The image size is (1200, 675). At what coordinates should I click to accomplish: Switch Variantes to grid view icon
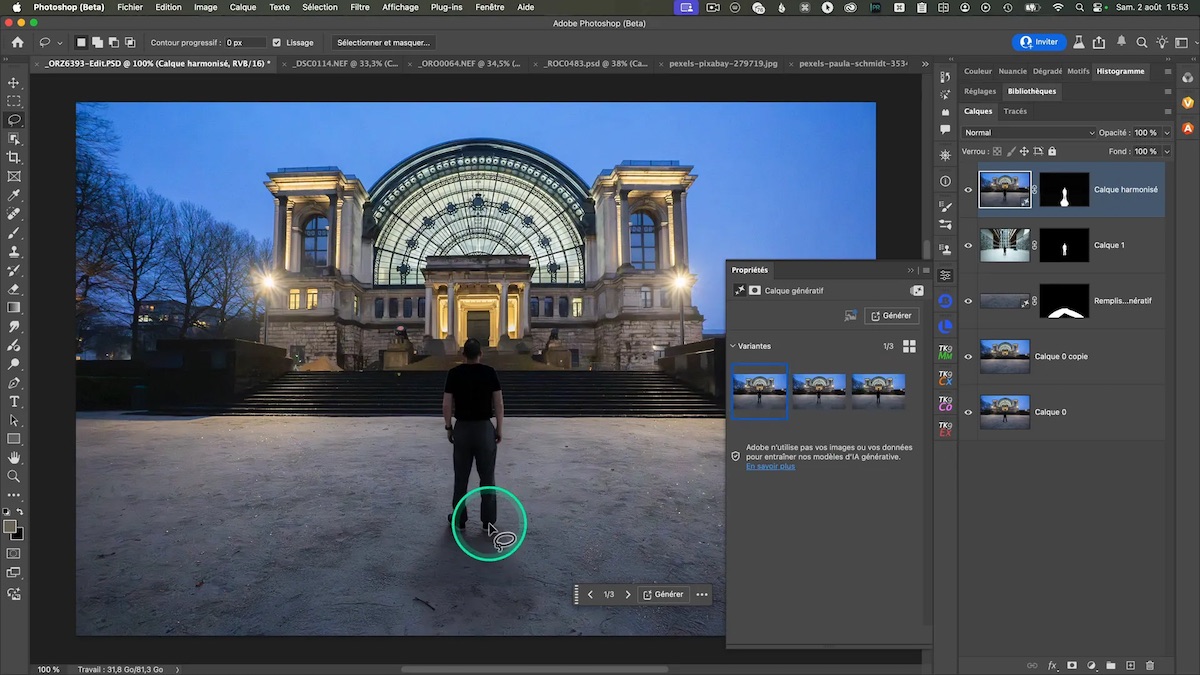[x=909, y=346]
